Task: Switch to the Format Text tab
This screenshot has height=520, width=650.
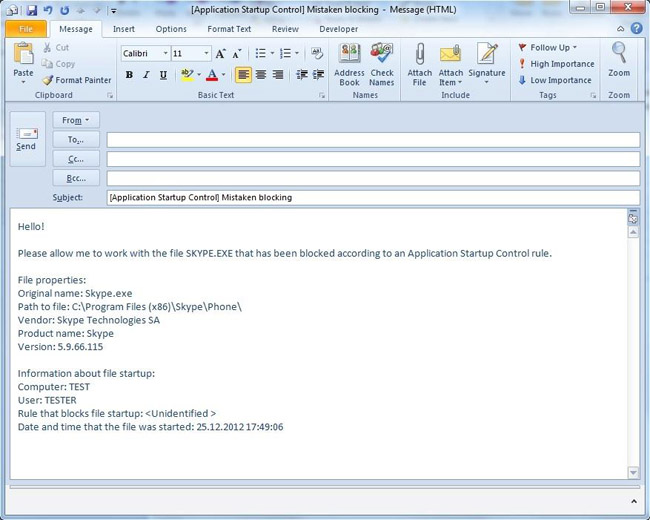Action: 229,29
